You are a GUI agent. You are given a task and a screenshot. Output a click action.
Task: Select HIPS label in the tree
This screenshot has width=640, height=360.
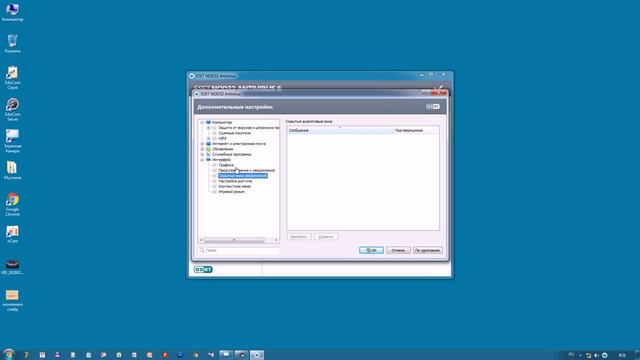click(222, 138)
